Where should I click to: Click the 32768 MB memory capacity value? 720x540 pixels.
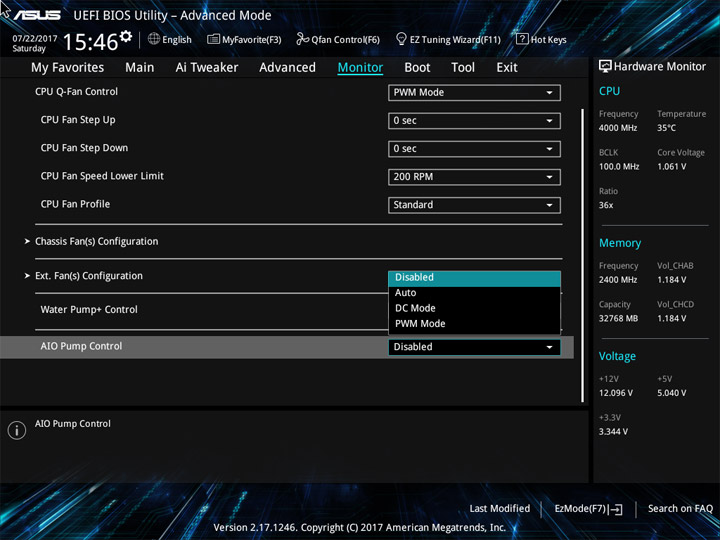click(x=618, y=318)
